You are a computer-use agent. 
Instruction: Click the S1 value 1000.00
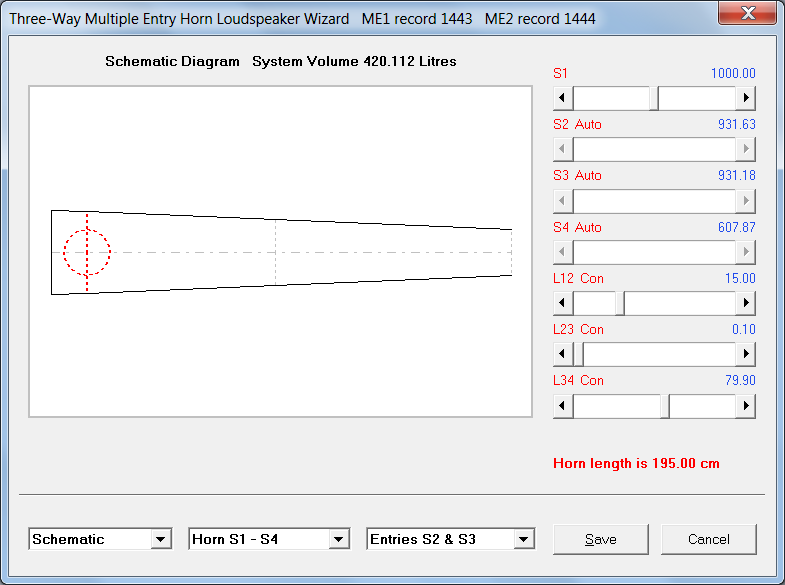pos(733,73)
